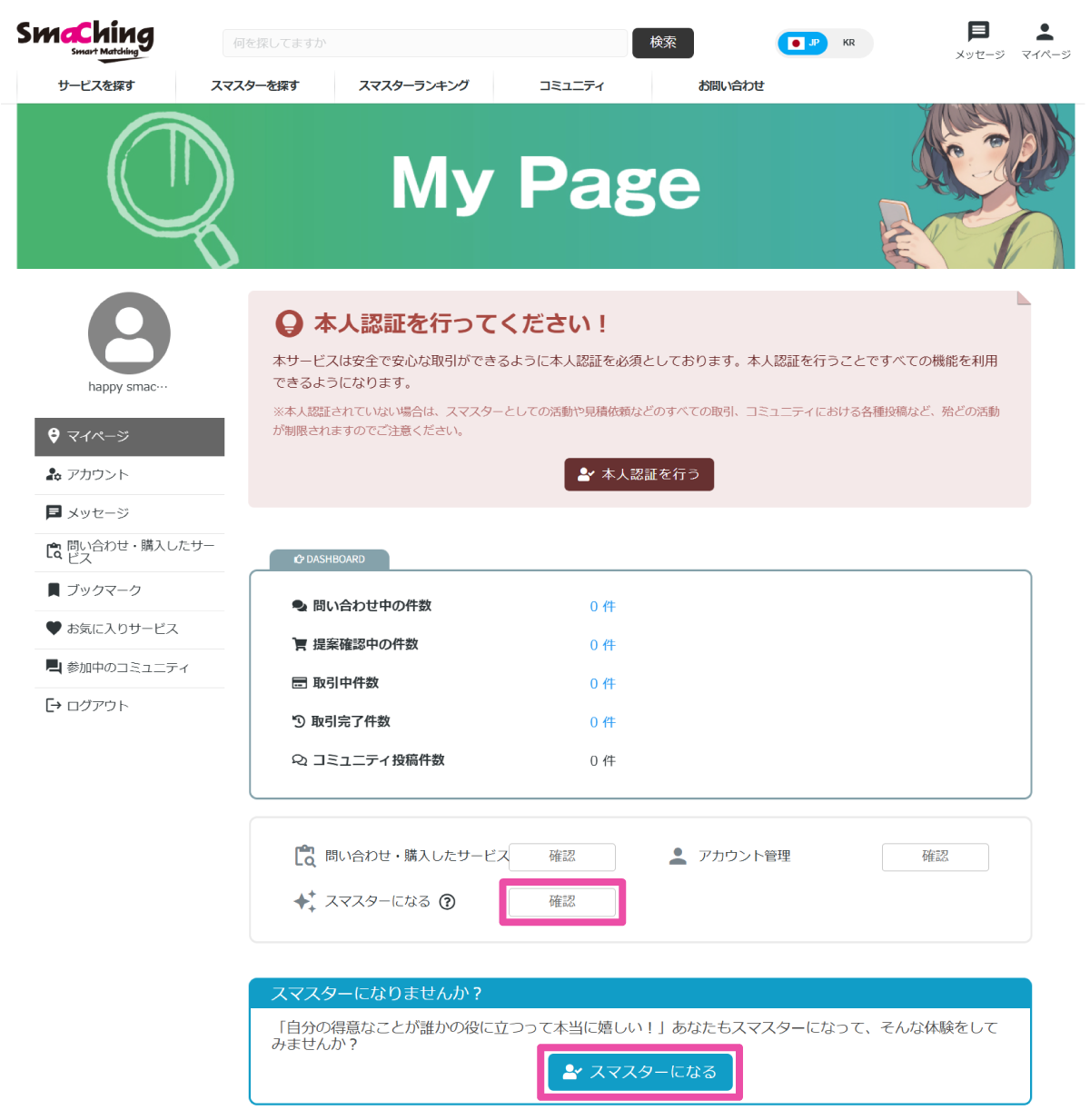The image size is (1090, 1120).
Task: Click the 参加中のコミュニティ sidebar icon
Action: (53, 667)
